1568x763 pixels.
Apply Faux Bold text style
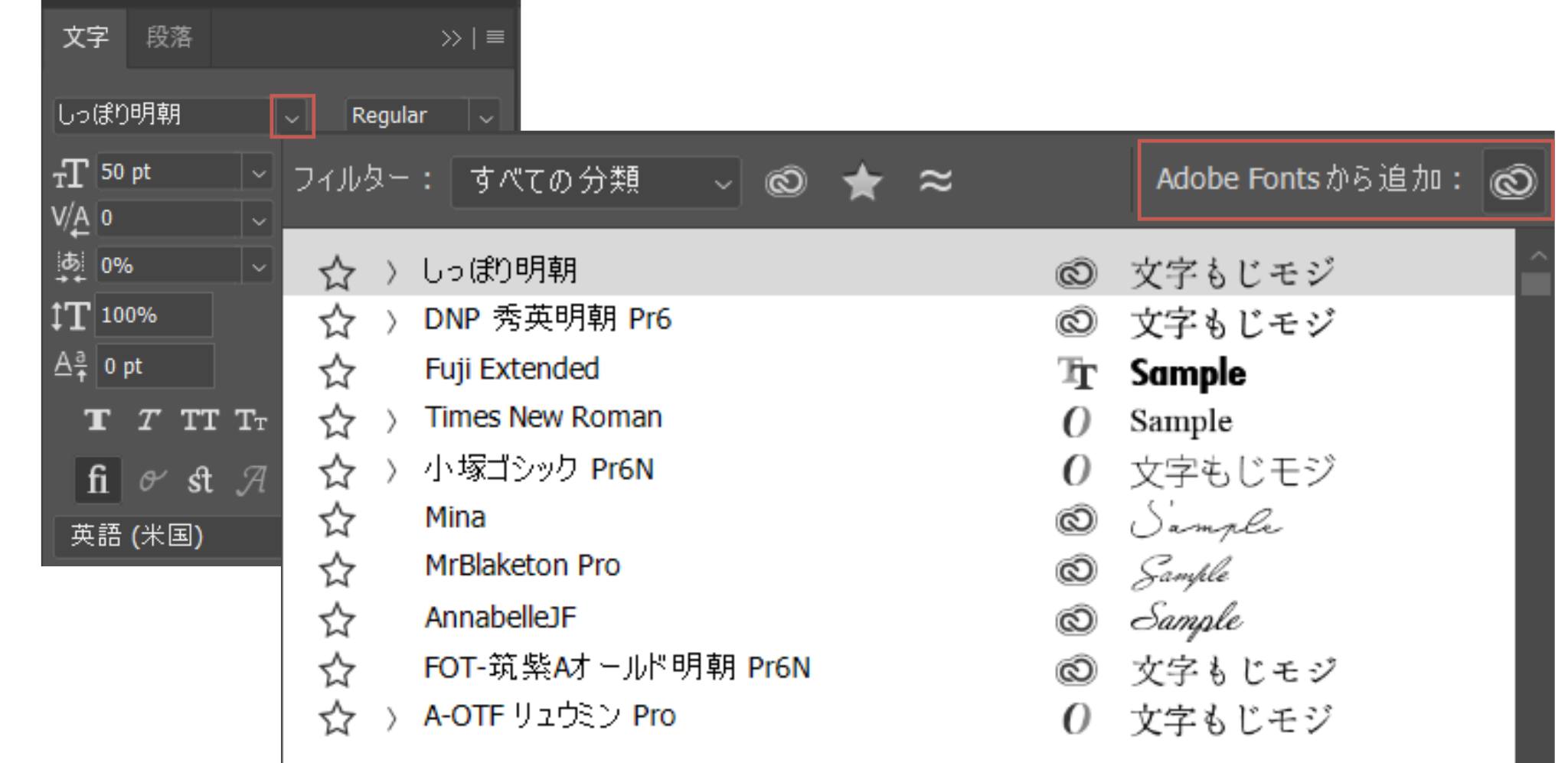coord(97,420)
